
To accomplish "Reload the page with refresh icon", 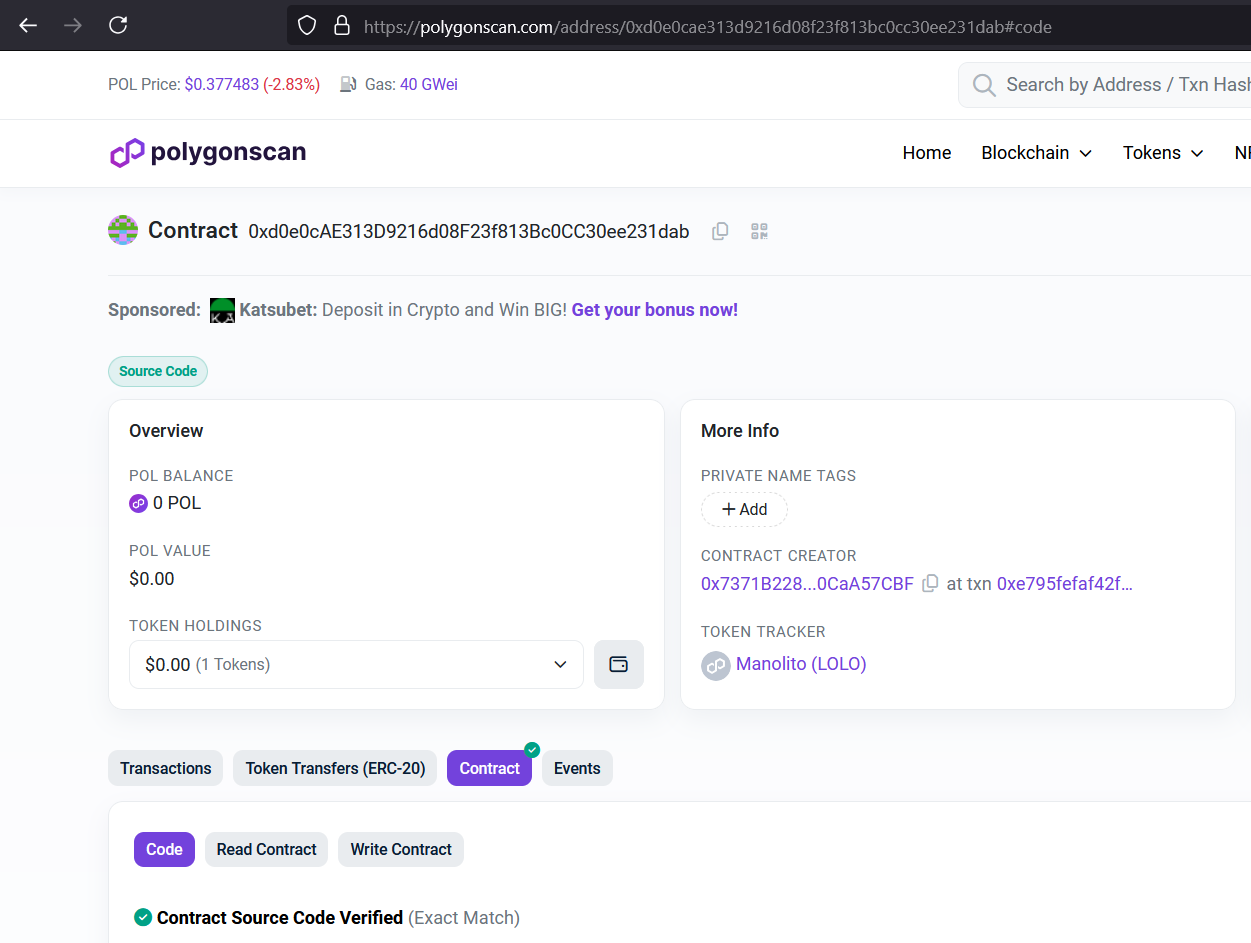I will tap(118, 25).
